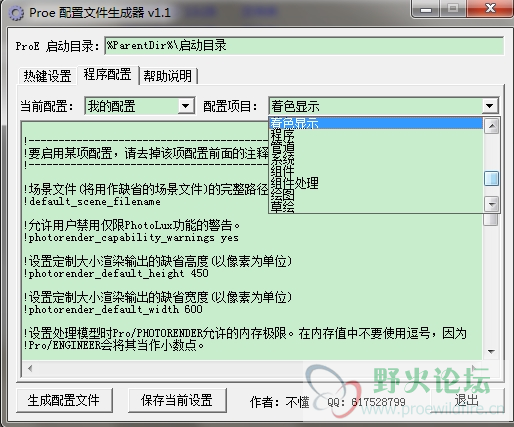514x427 pixels.
Task: Click the dropdown list scrollbar thumb
Action: click(492, 178)
